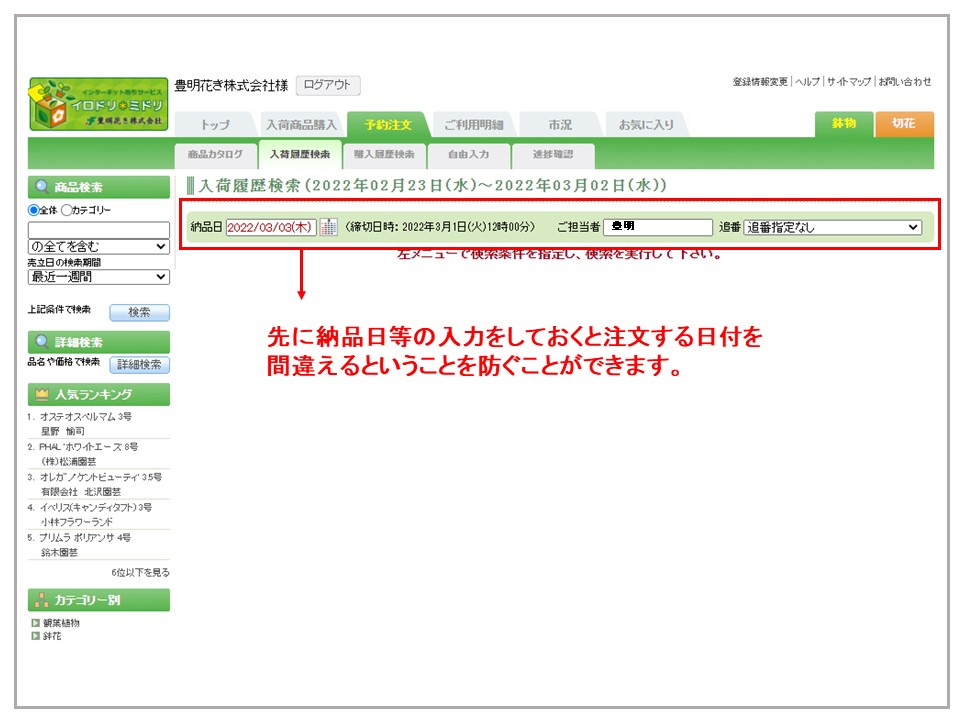Click the イロドリミドリ site logo
The height and width of the screenshot is (720, 960).
pyautogui.click(x=97, y=104)
